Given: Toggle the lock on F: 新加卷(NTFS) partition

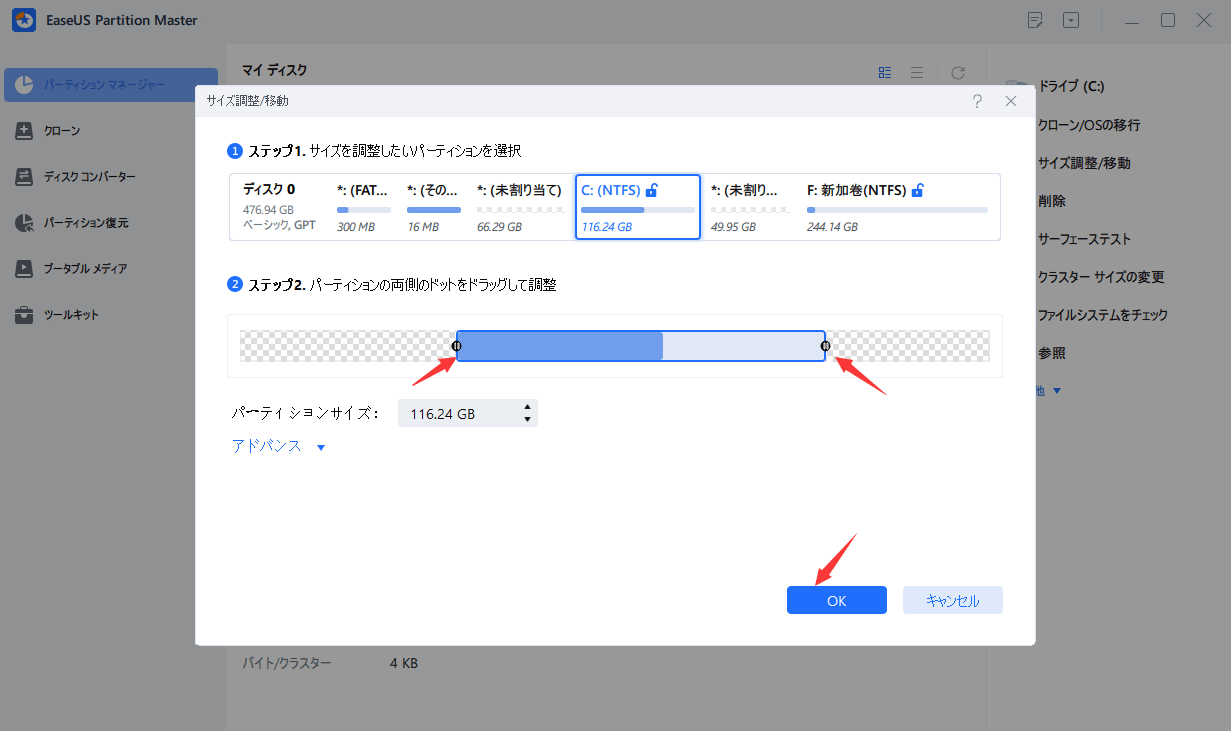Looking at the screenshot, I should pos(917,189).
